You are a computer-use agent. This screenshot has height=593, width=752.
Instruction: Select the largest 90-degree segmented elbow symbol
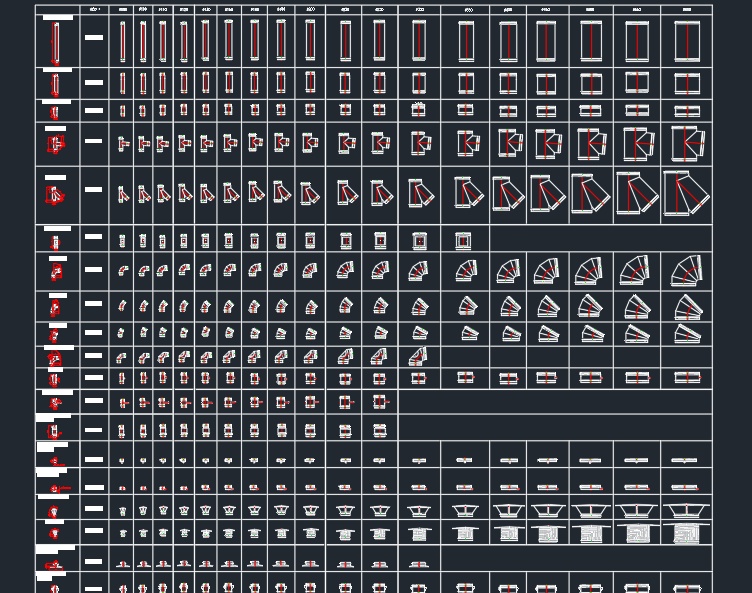687,270
